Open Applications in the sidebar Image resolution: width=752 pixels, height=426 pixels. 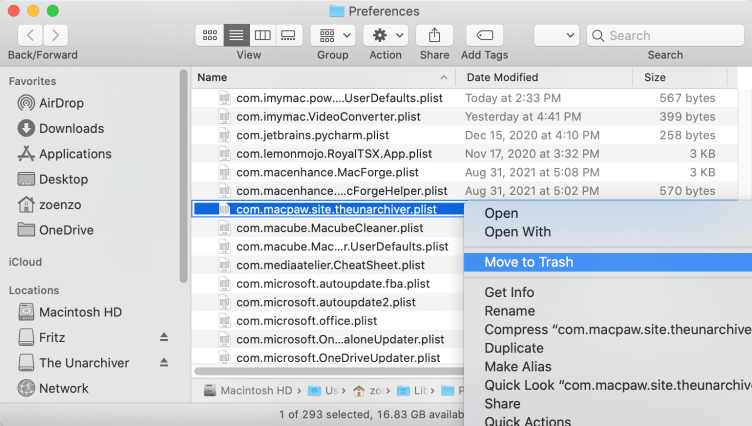(64, 154)
